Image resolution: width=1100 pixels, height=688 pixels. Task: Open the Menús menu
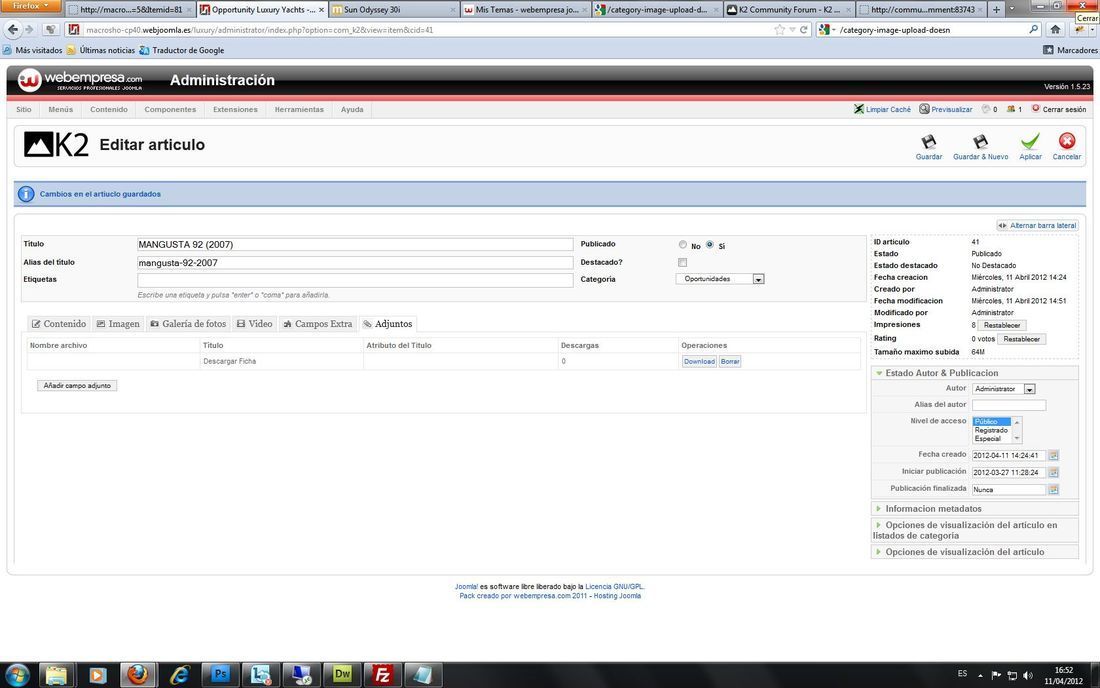click(60, 109)
